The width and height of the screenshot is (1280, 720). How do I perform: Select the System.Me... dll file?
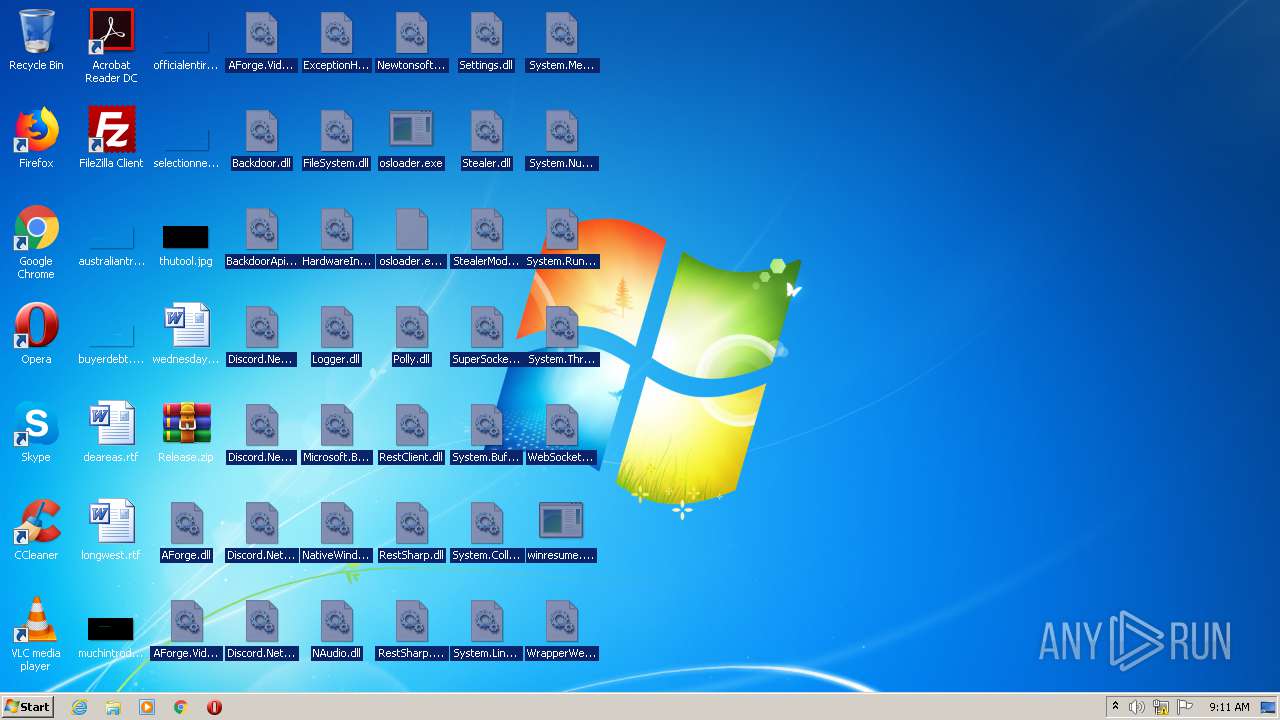pos(561,40)
